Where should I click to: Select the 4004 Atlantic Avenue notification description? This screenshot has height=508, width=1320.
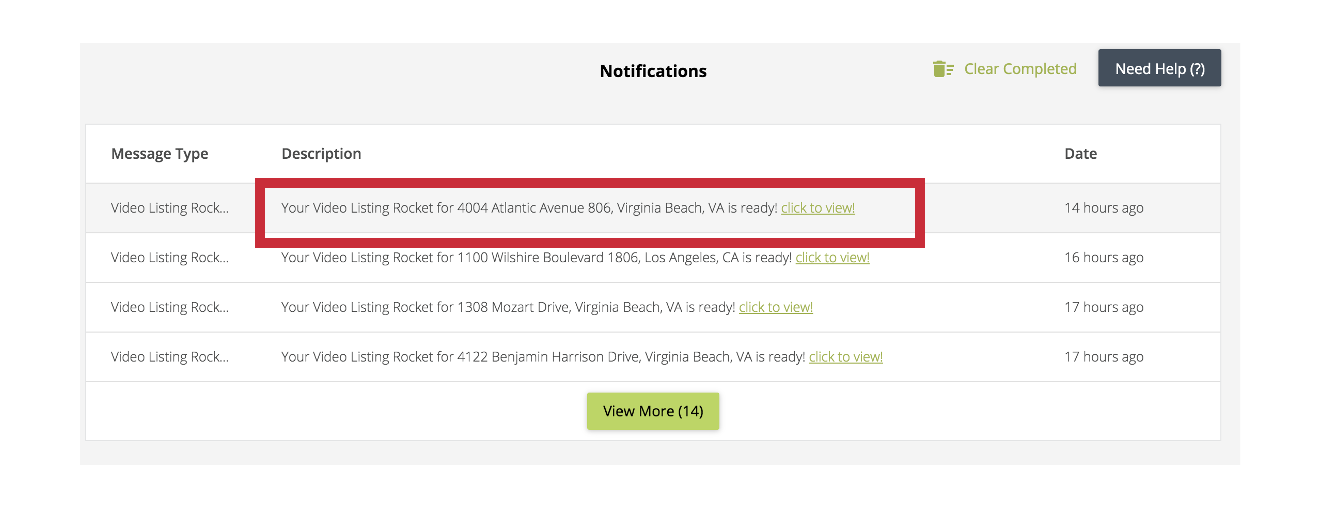point(529,208)
